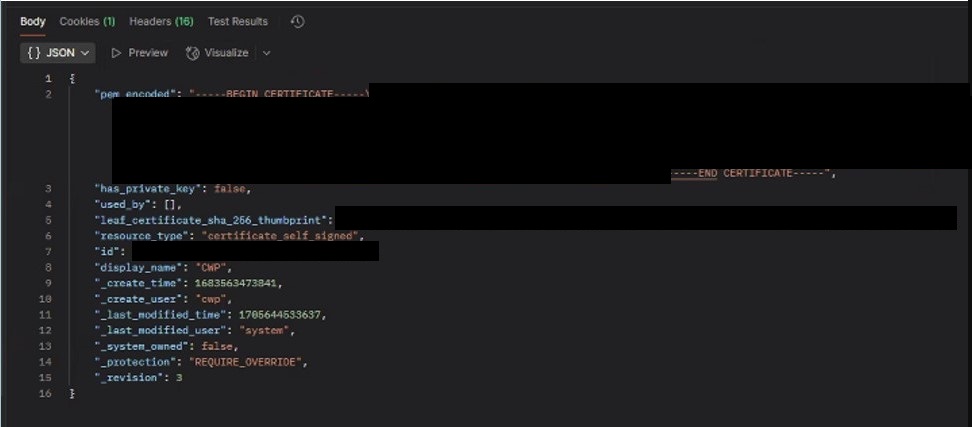Image resolution: width=972 pixels, height=427 pixels.
Task: Click the Visualize sparkle icon
Action: [x=193, y=53]
